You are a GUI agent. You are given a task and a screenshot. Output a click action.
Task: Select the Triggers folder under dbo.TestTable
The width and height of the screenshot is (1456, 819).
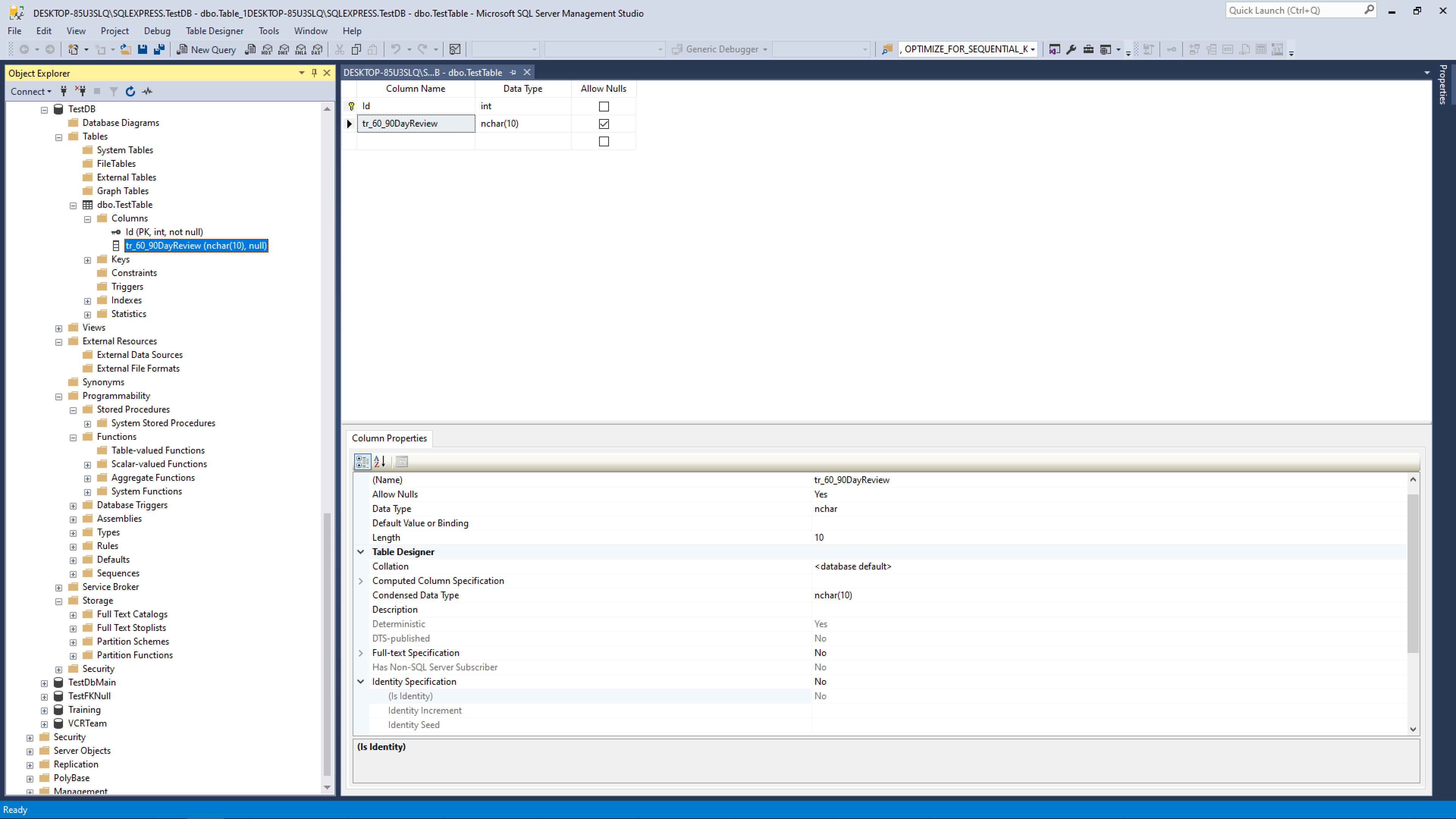coord(127,287)
